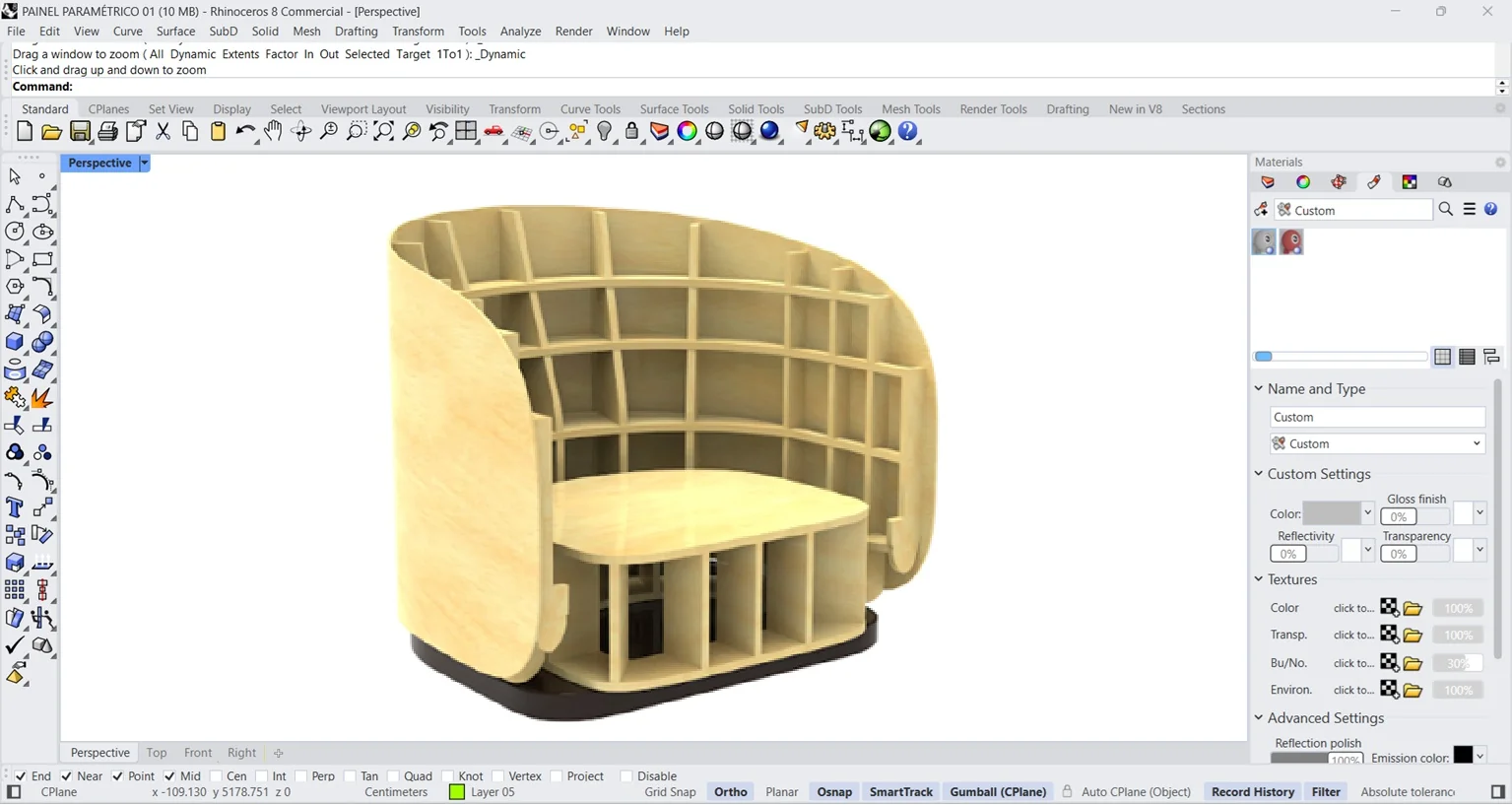Click the light bulb Hide objects icon

[x=605, y=131]
